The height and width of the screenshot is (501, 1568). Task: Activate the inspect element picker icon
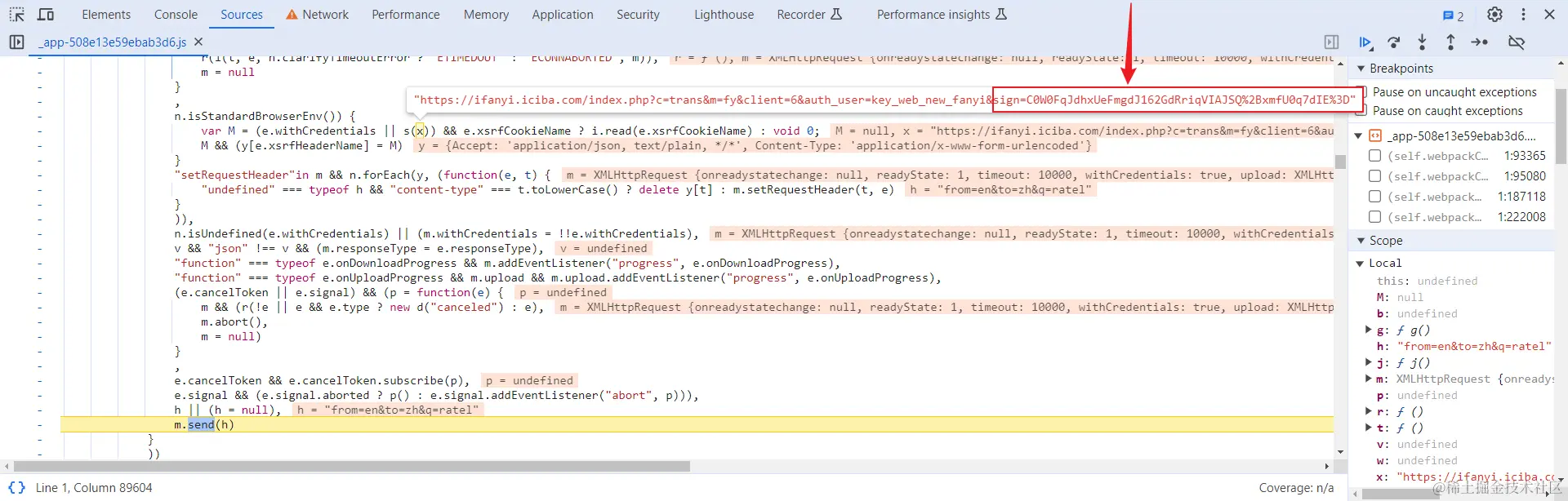coord(16,15)
